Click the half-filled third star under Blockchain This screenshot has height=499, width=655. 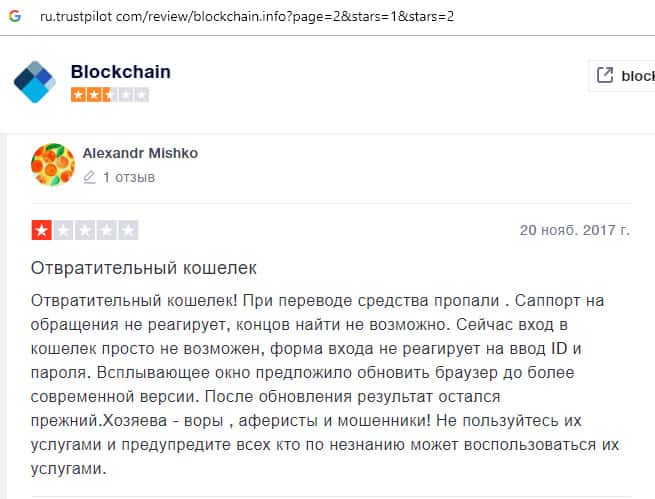[x=110, y=95]
